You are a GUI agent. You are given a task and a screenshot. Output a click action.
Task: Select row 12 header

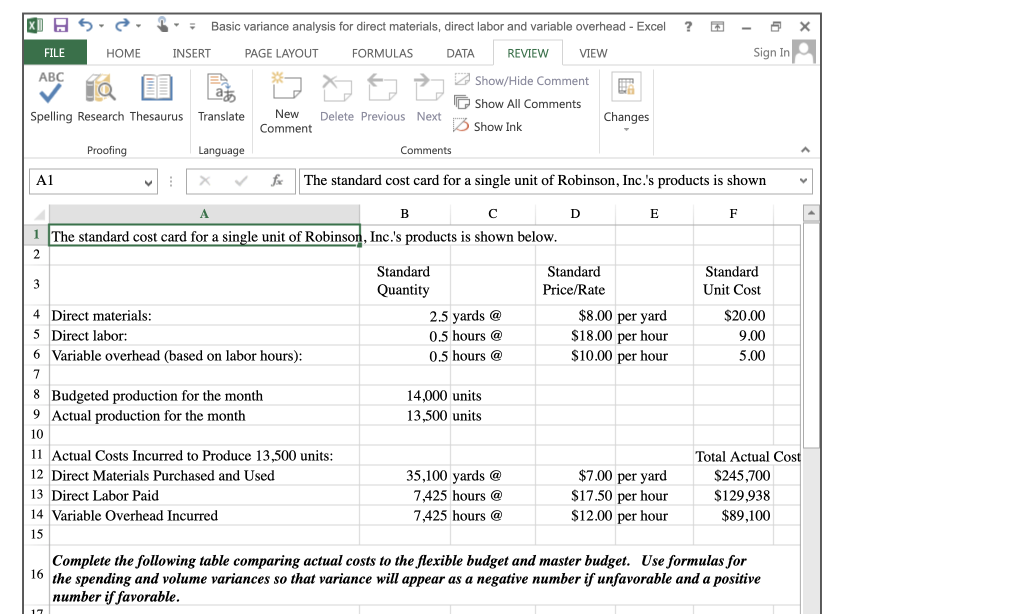tap(37, 475)
